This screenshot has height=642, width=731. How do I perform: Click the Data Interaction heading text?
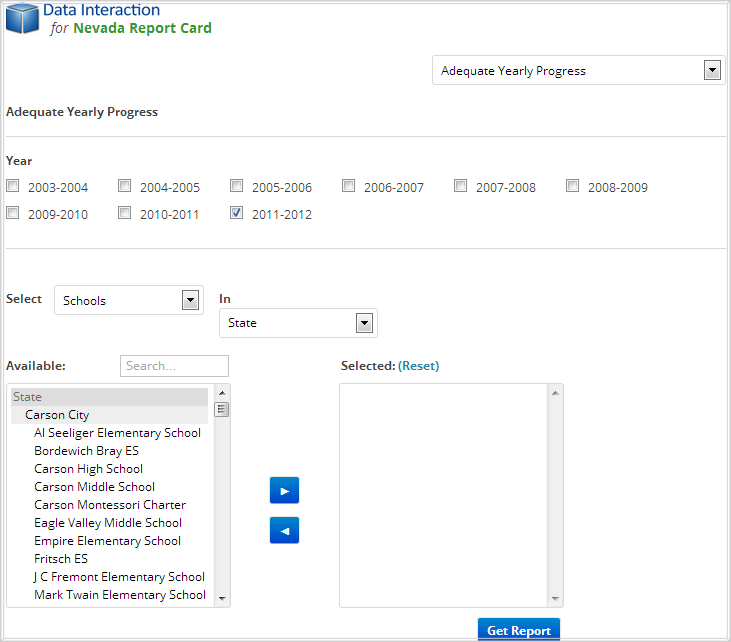(x=101, y=10)
